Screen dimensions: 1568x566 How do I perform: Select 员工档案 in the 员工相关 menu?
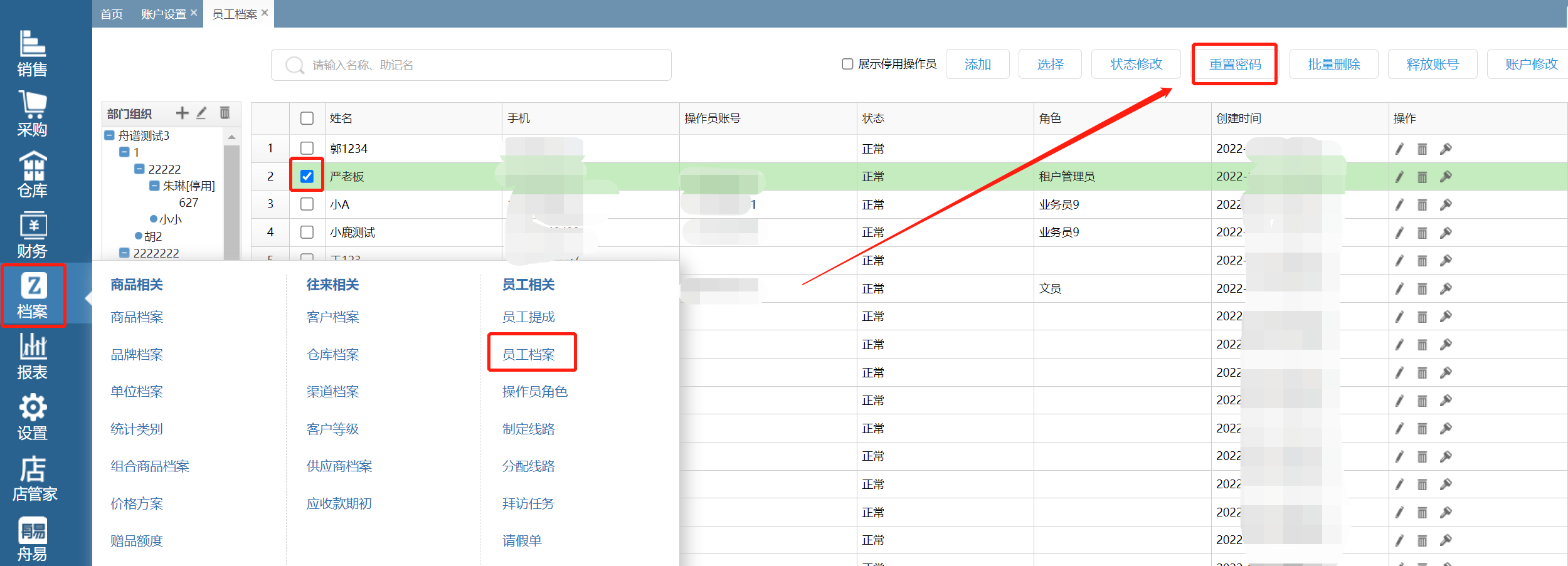pos(528,355)
